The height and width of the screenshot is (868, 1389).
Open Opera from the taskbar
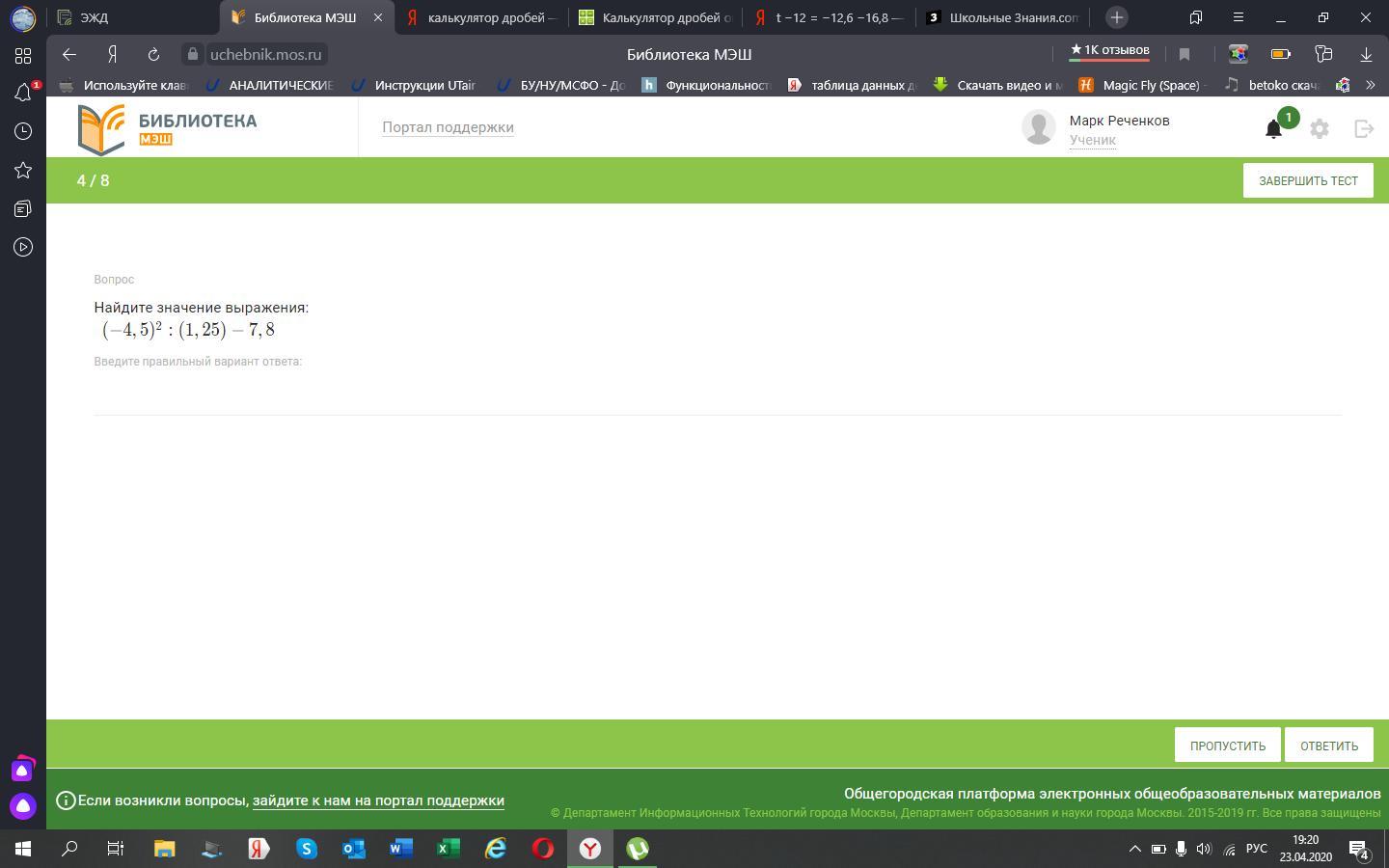[x=543, y=849]
